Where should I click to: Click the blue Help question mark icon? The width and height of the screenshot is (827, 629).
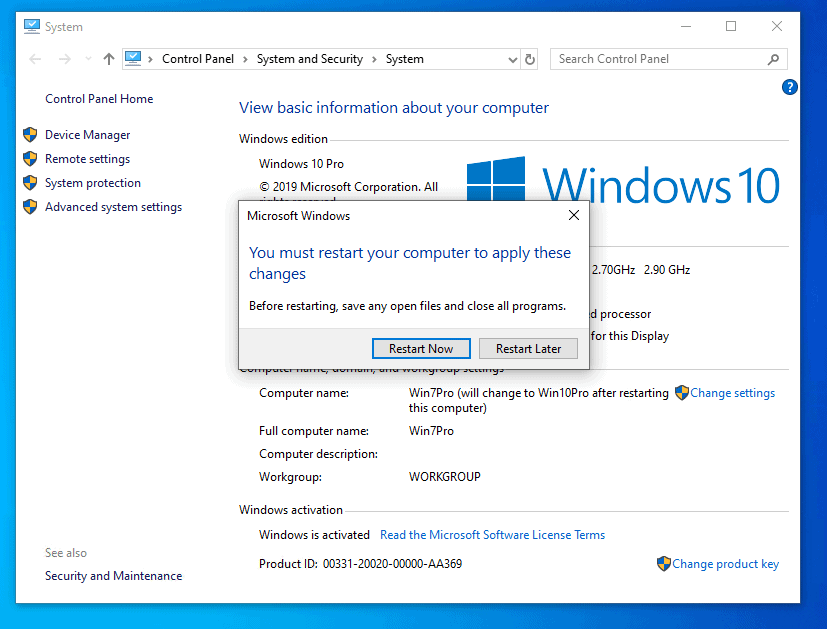coord(789,88)
